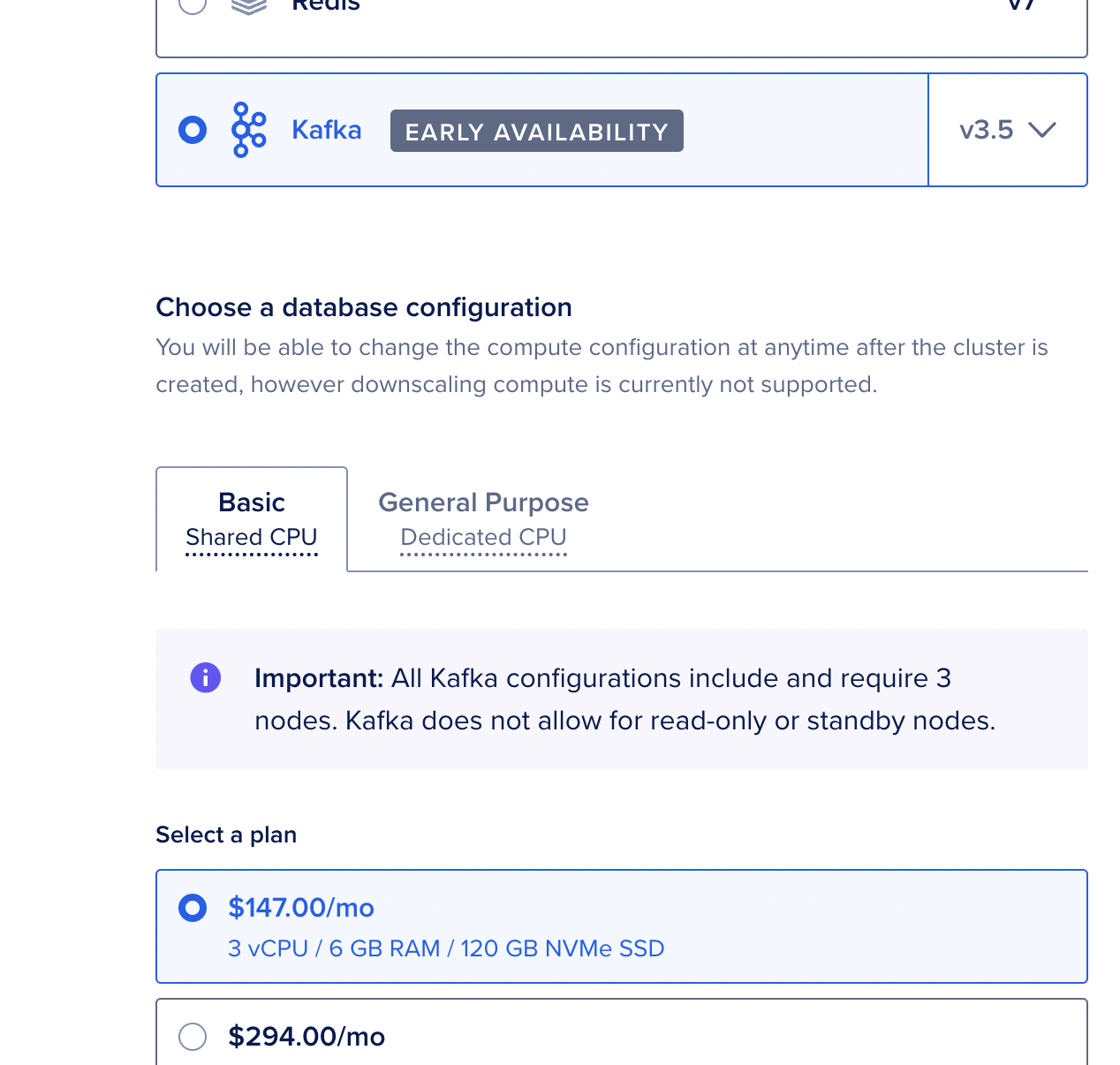Click the $294.00/mo price label
The height and width of the screenshot is (1065, 1120).
(x=306, y=1037)
